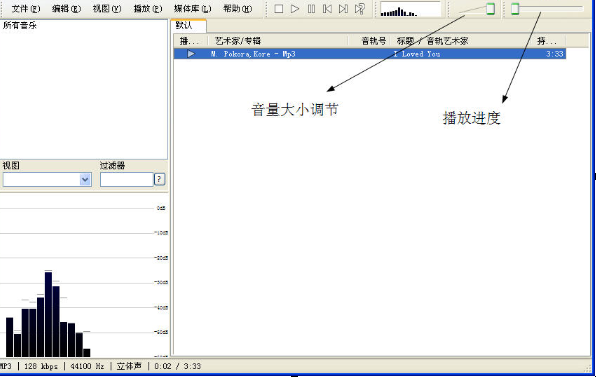Pause the current track

(311, 9)
